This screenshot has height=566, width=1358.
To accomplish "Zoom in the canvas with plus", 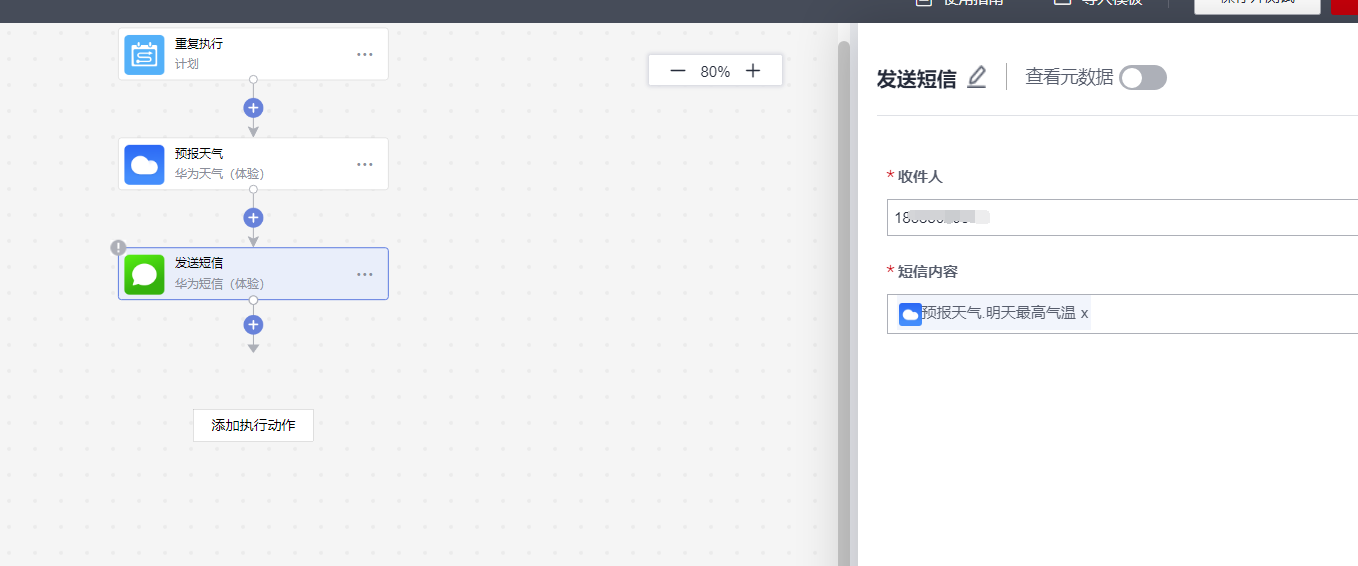I will coord(753,71).
